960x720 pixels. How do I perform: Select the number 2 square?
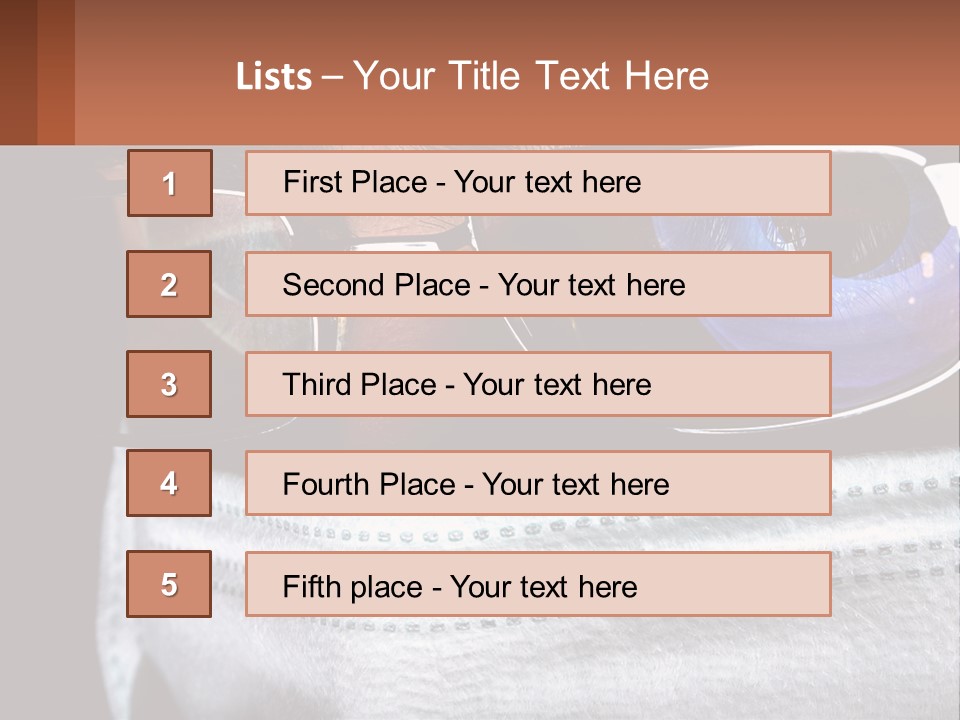point(169,284)
